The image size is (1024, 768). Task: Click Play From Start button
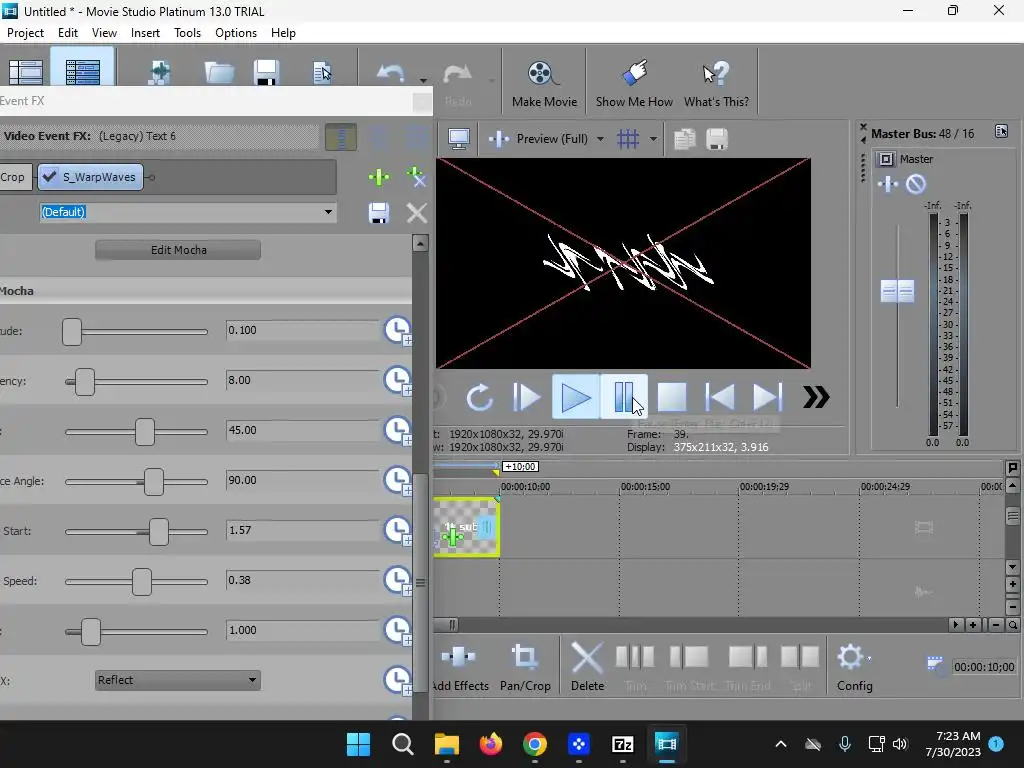(x=526, y=397)
